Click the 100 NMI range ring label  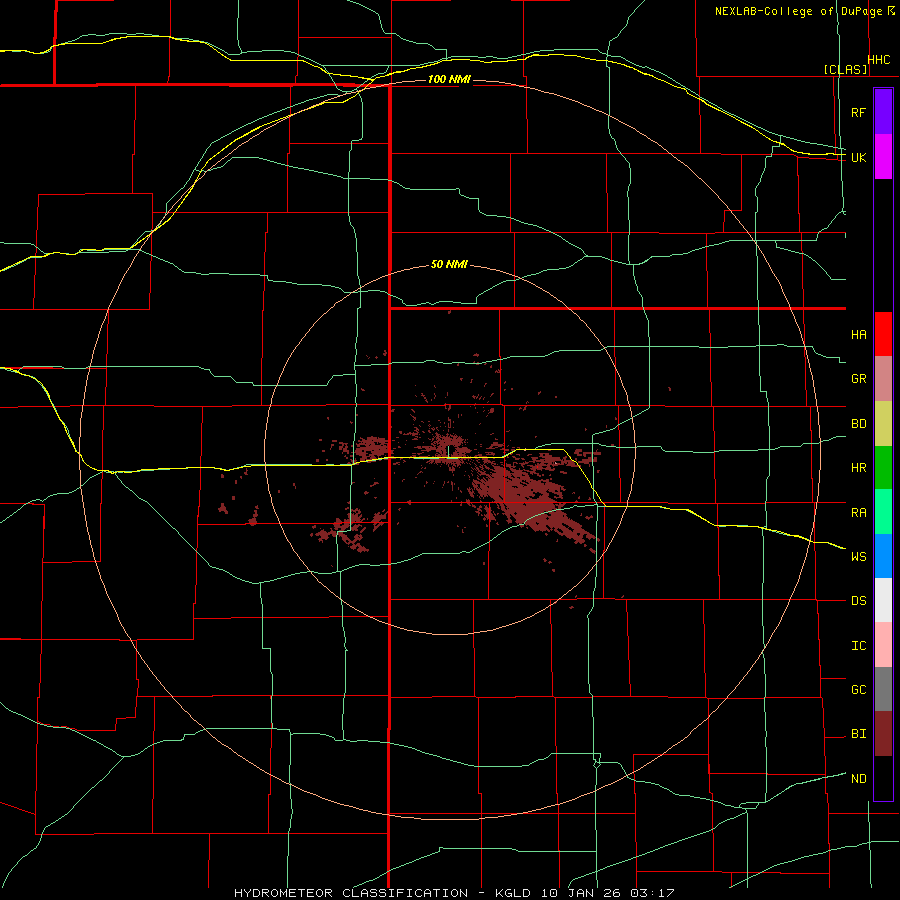coord(449,79)
